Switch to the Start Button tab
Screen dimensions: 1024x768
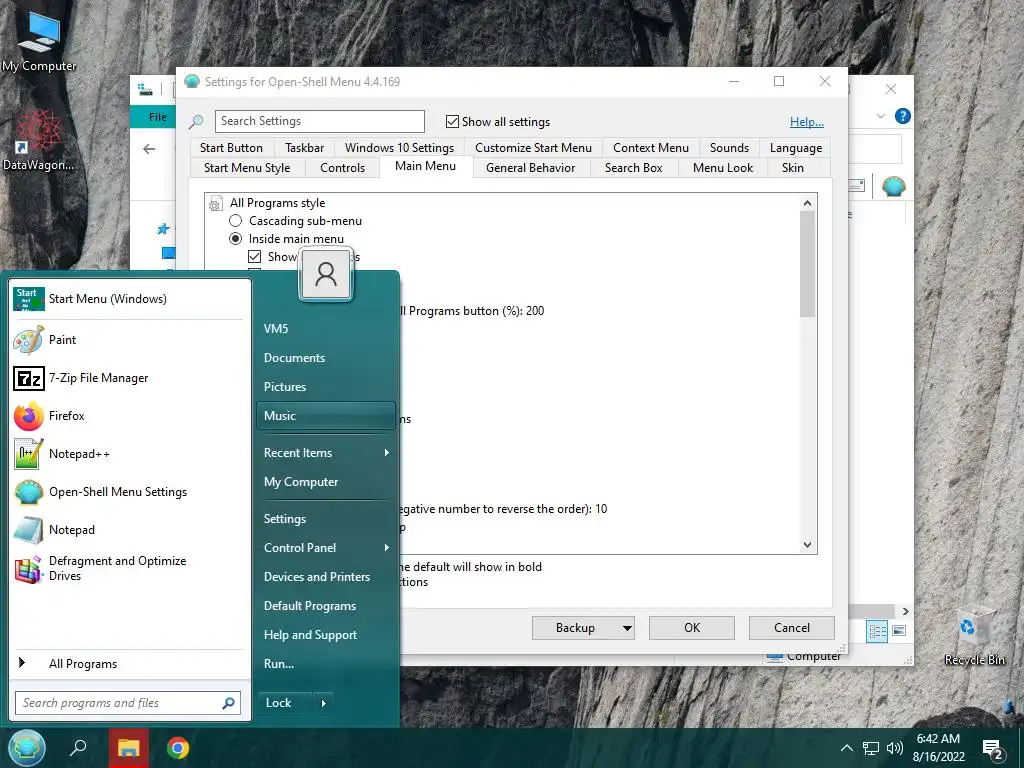[x=231, y=148]
